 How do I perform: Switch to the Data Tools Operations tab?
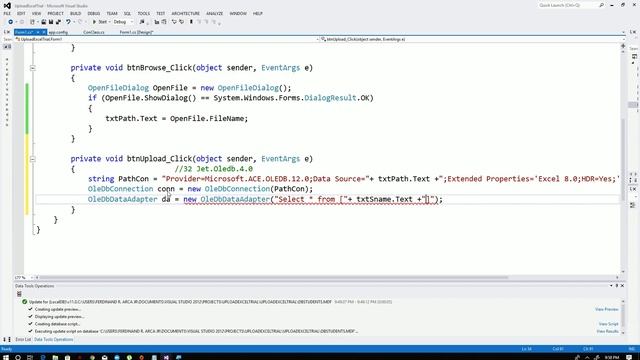pos(53,340)
